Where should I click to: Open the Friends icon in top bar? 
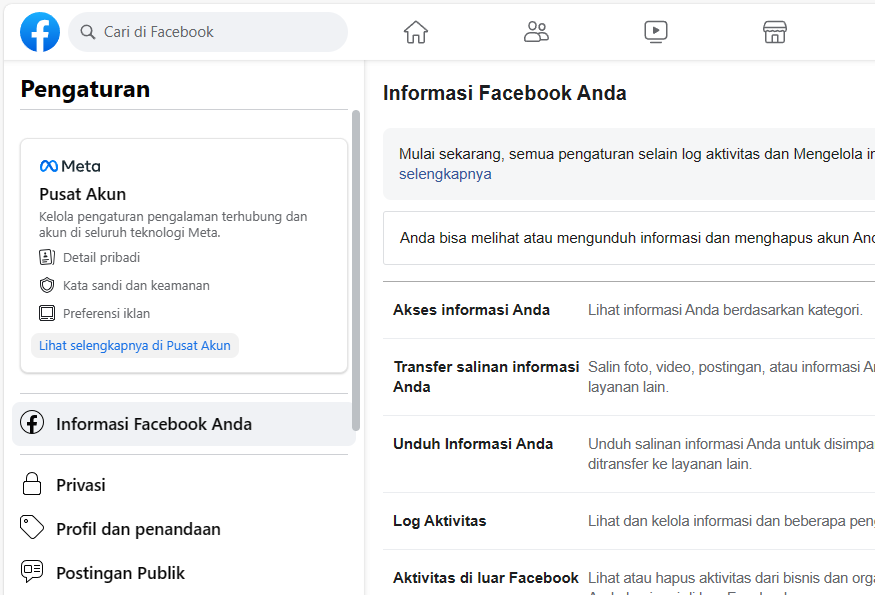(x=536, y=32)
